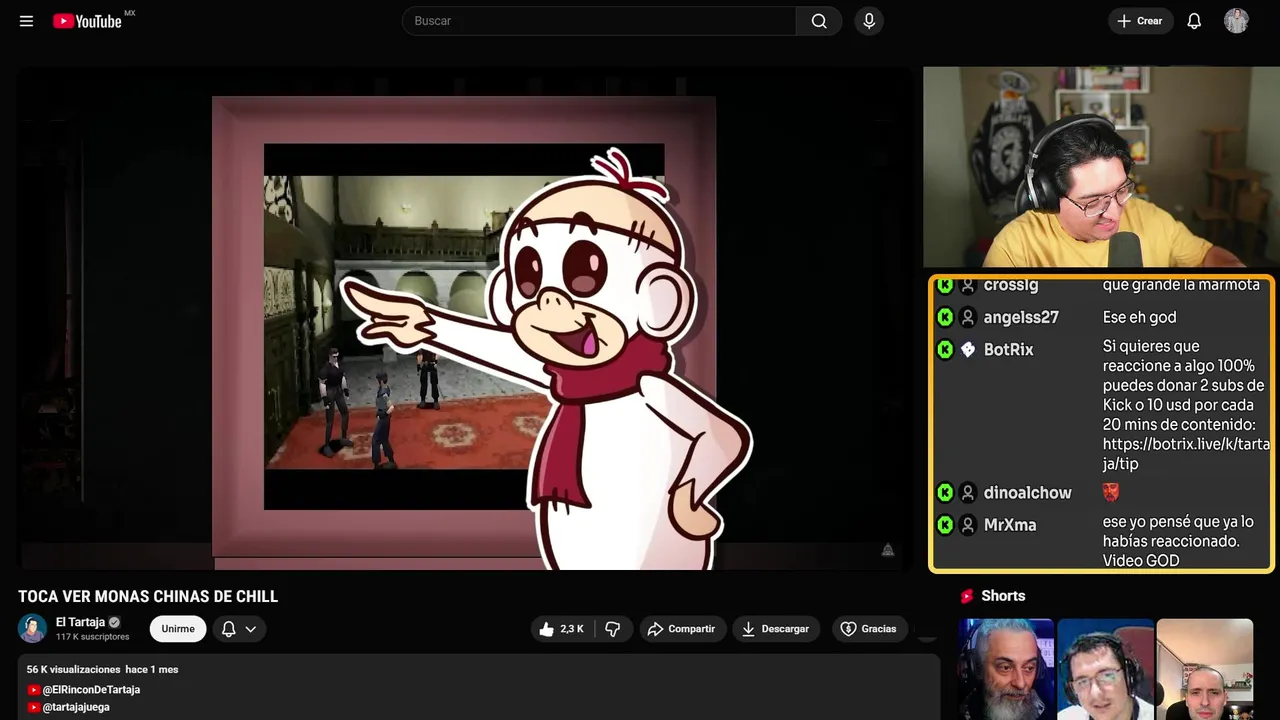Select chat username BotRix

point(1009,349)
